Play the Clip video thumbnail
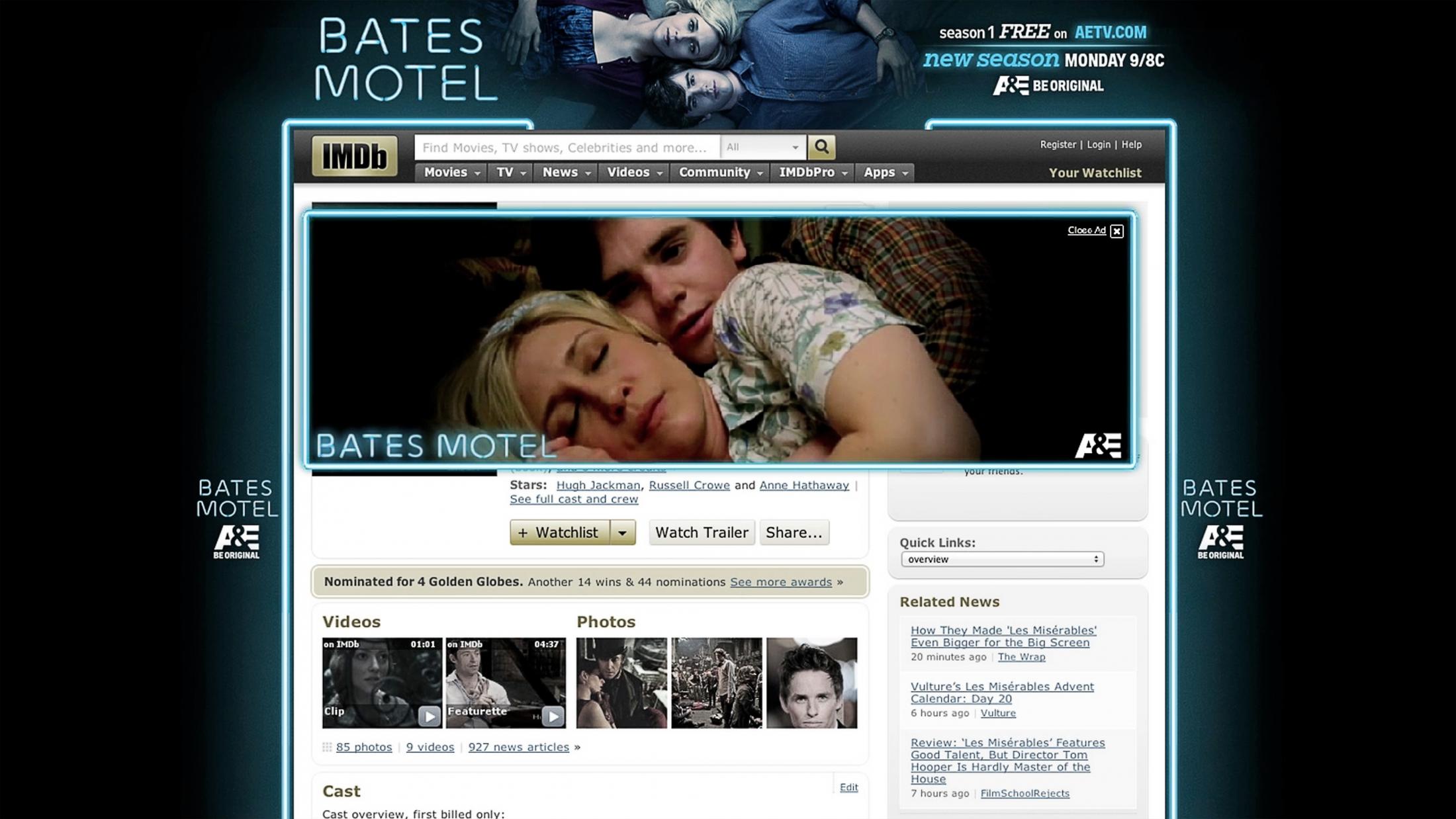 click(x=382, y=683)
